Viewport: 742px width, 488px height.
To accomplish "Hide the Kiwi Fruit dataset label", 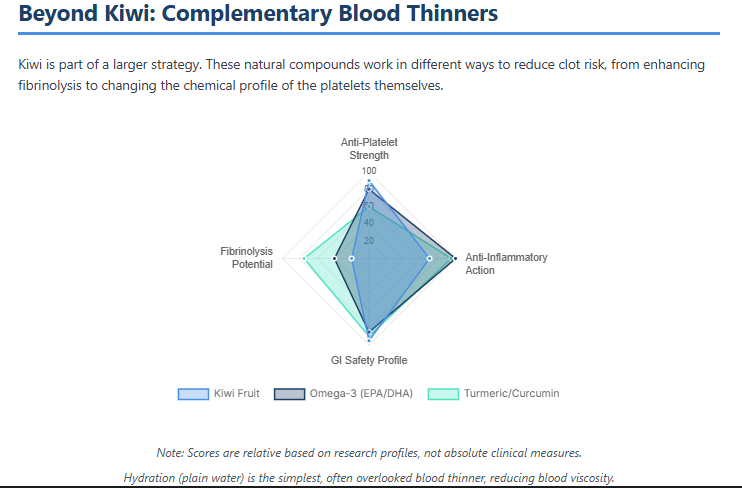I will coord(237,393).
